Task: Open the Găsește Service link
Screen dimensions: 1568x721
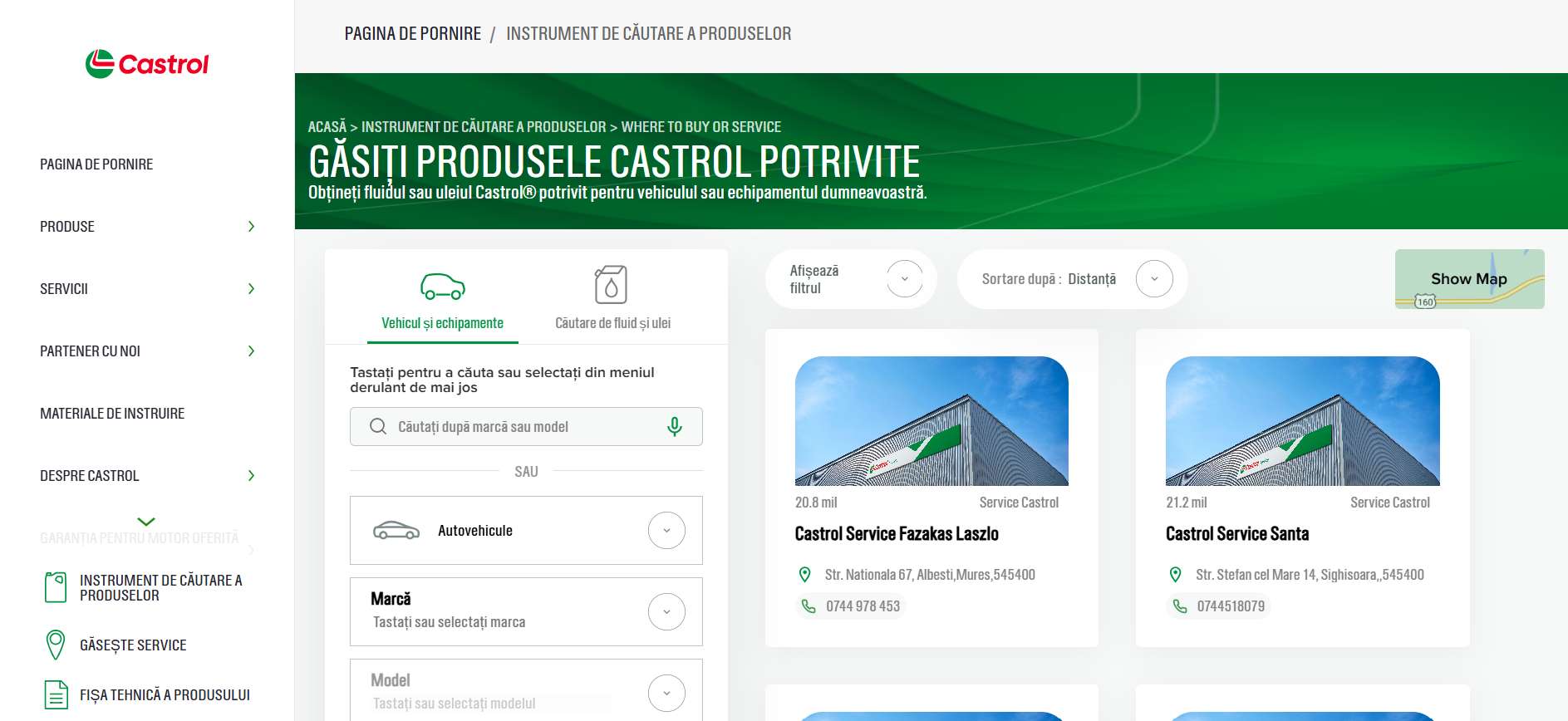Action: click(133, 645)
